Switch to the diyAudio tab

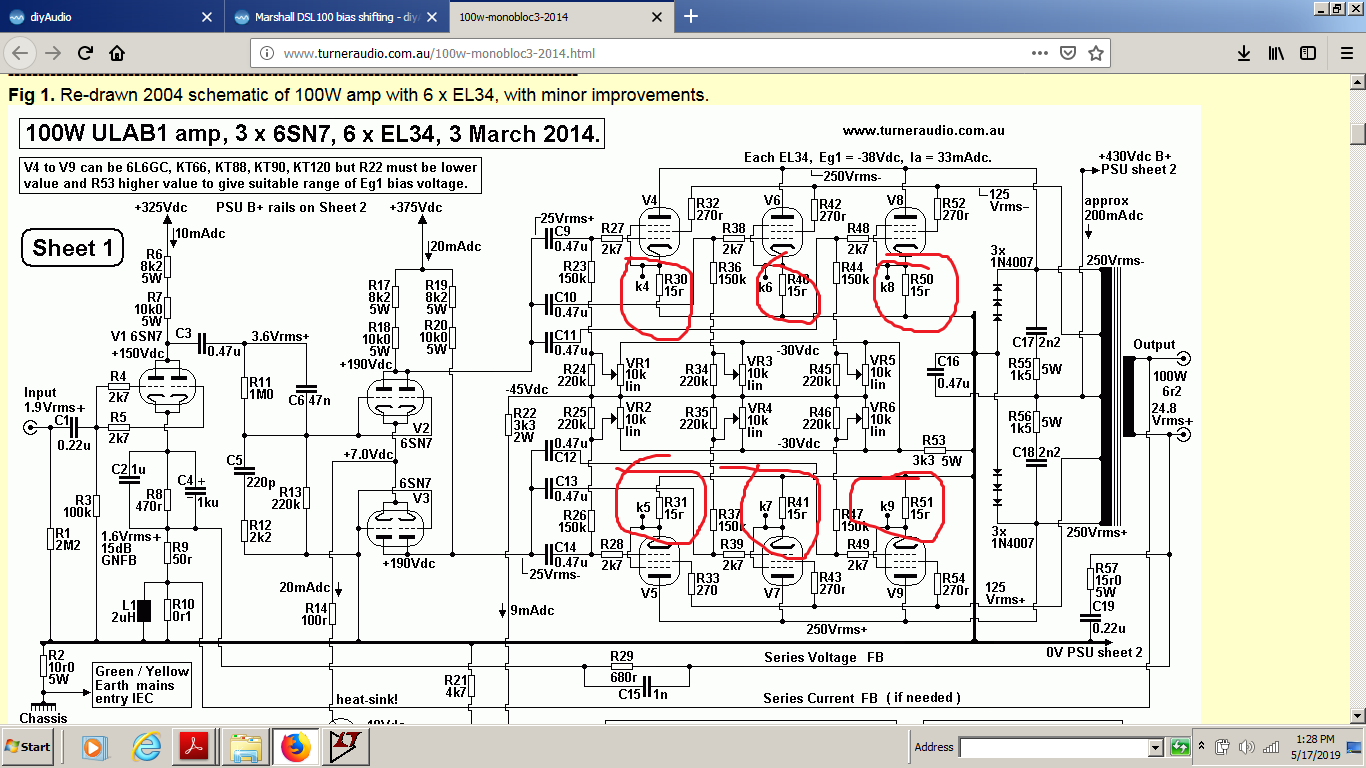(110, 17)
